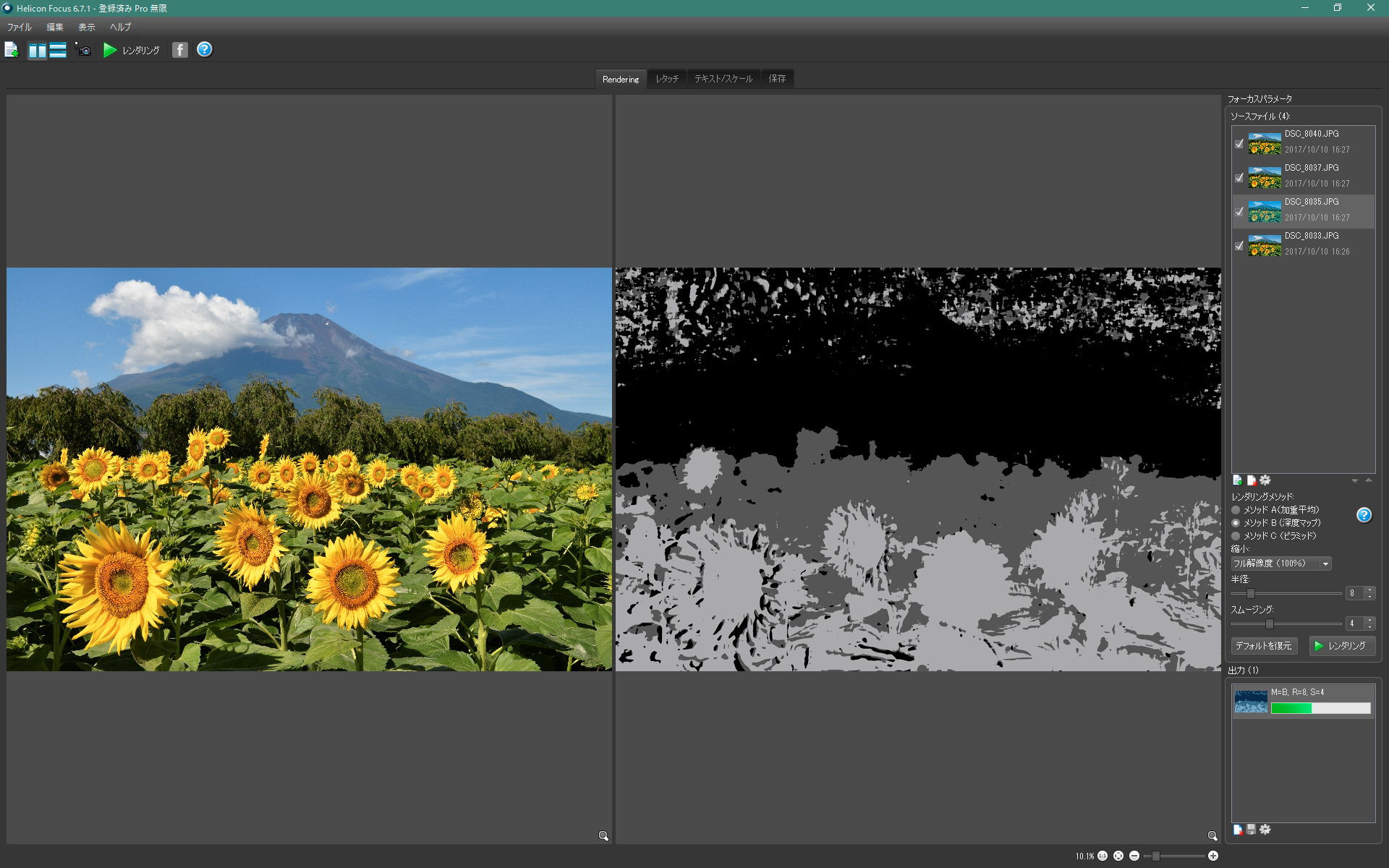Click the スムージング slider handle
Screen dimensions: 1389x868
(x=1269, y=624)
